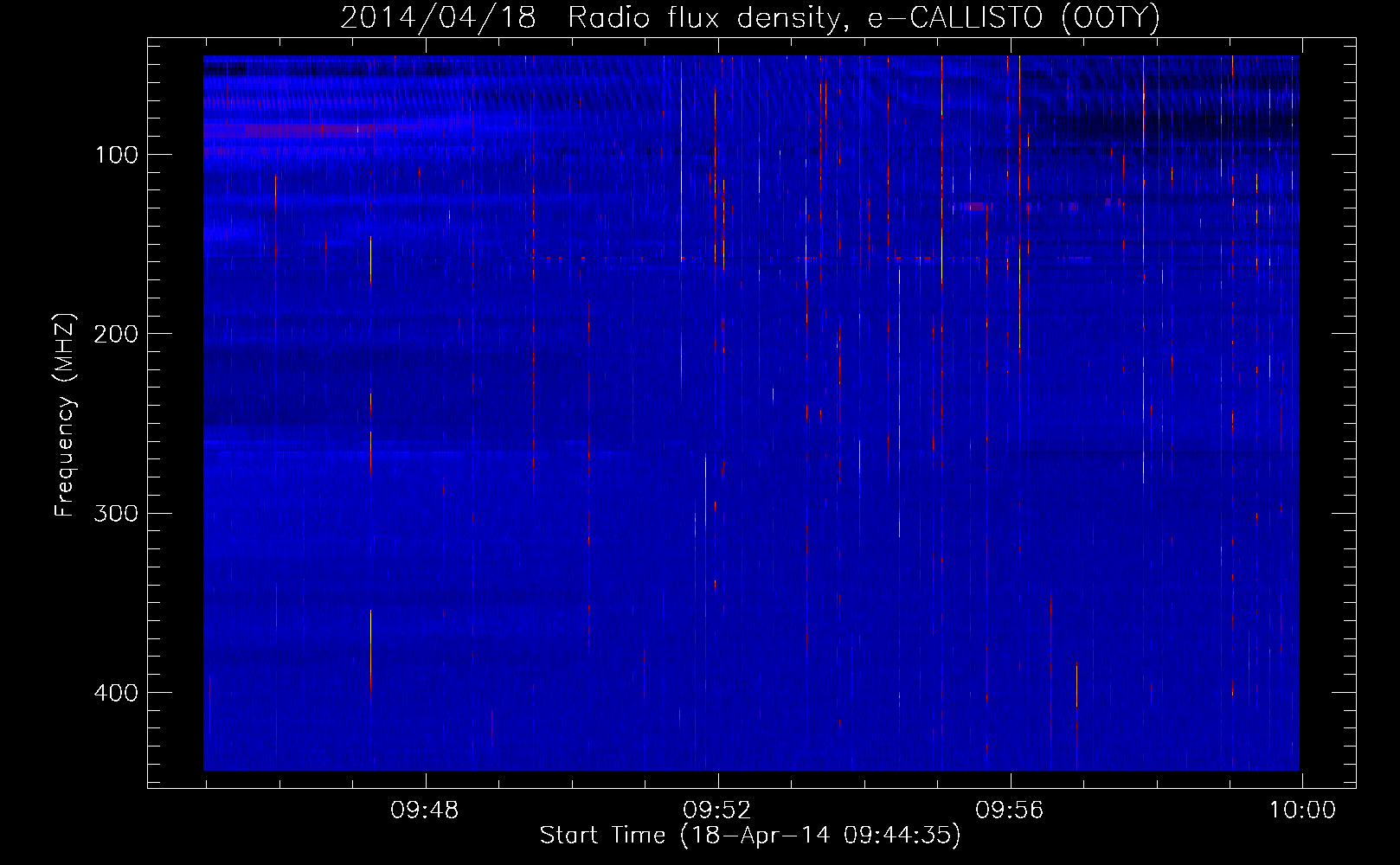Click the "10:00" time tick label
The height and width of the screenshot is (865, 1400).
1302,811
